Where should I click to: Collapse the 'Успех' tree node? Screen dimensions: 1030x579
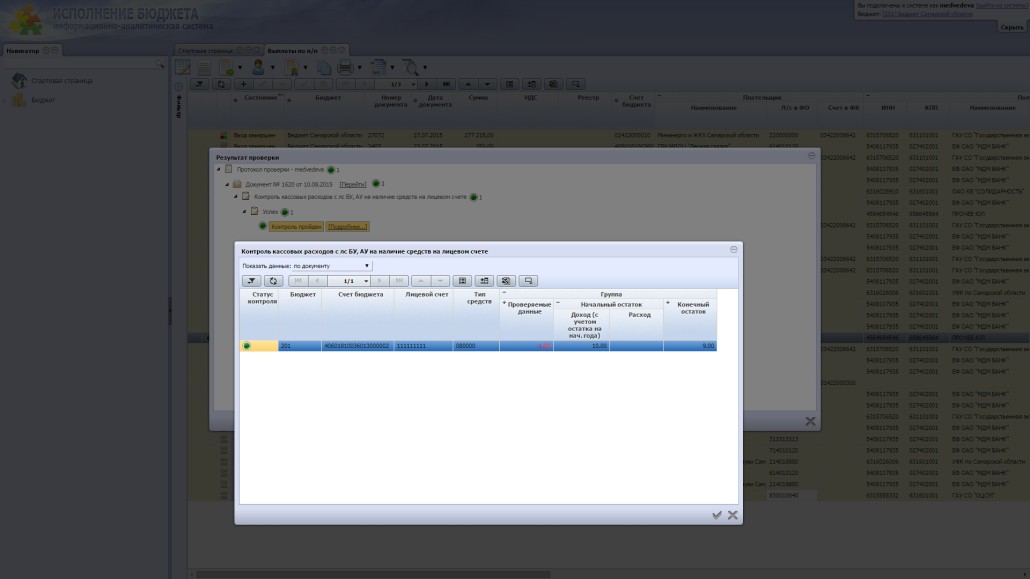coord(244,212)
